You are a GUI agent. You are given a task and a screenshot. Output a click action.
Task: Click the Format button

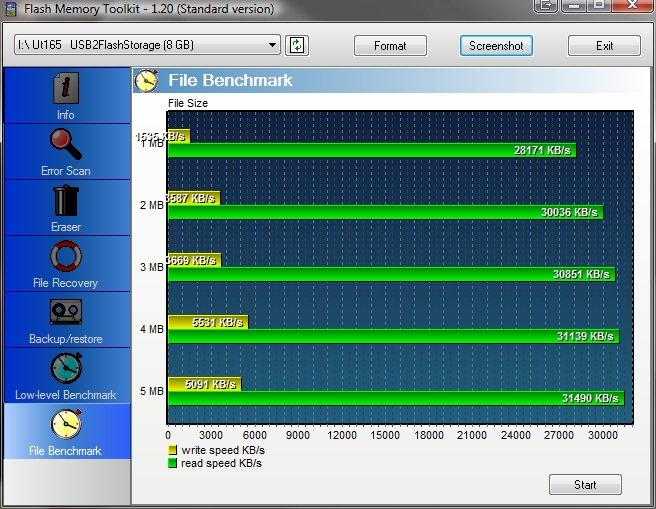pyautogui.click(x=390, y=46)
